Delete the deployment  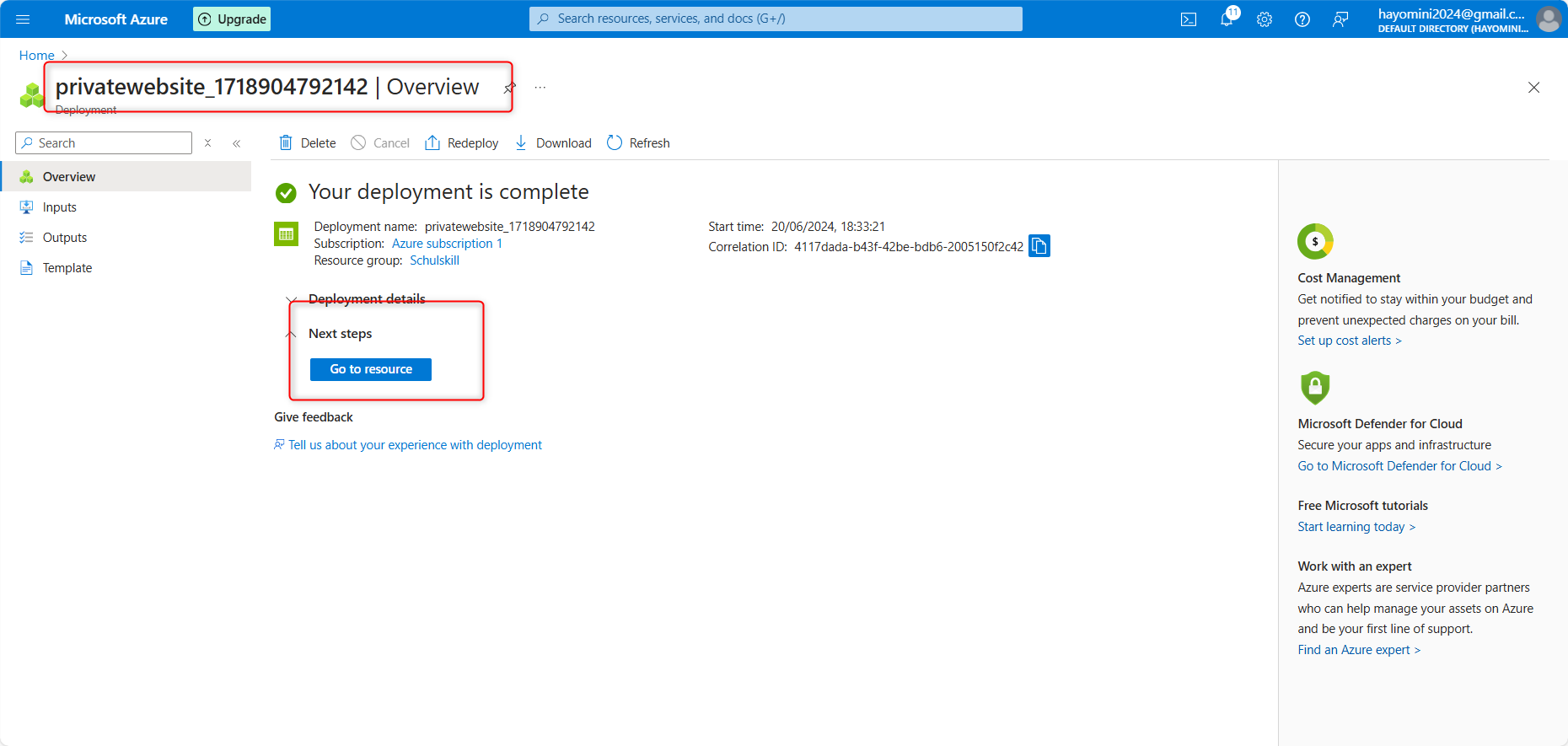(308, 143)
